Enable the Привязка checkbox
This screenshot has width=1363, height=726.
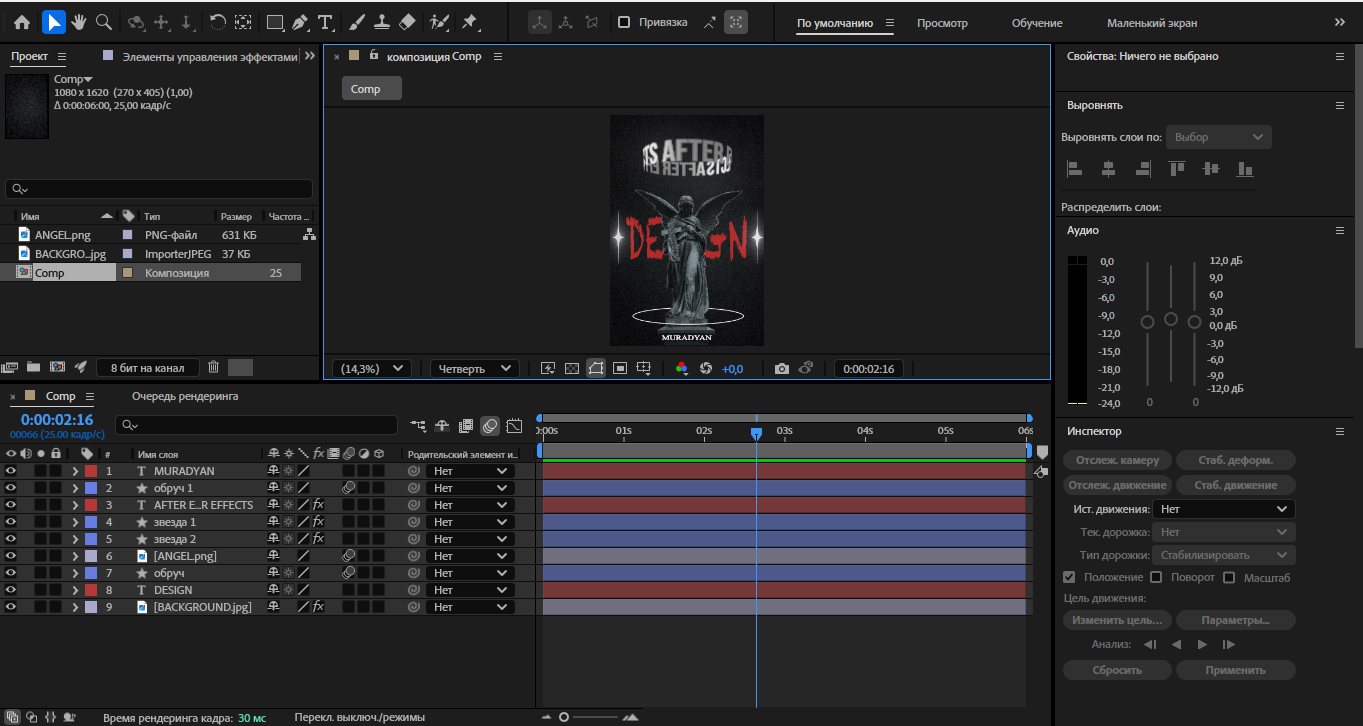click(624, 22)
